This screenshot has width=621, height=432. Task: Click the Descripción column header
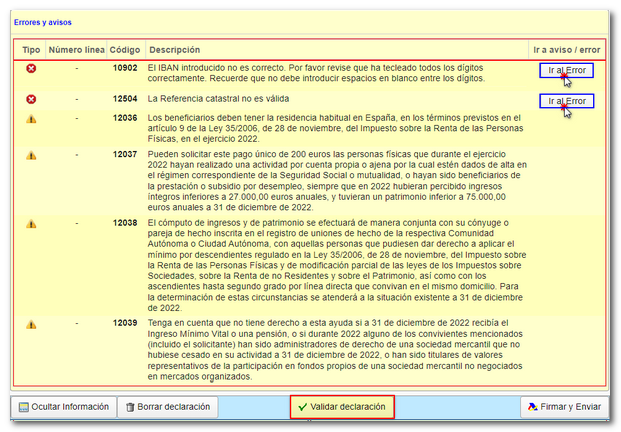click(x=175, y=49)
